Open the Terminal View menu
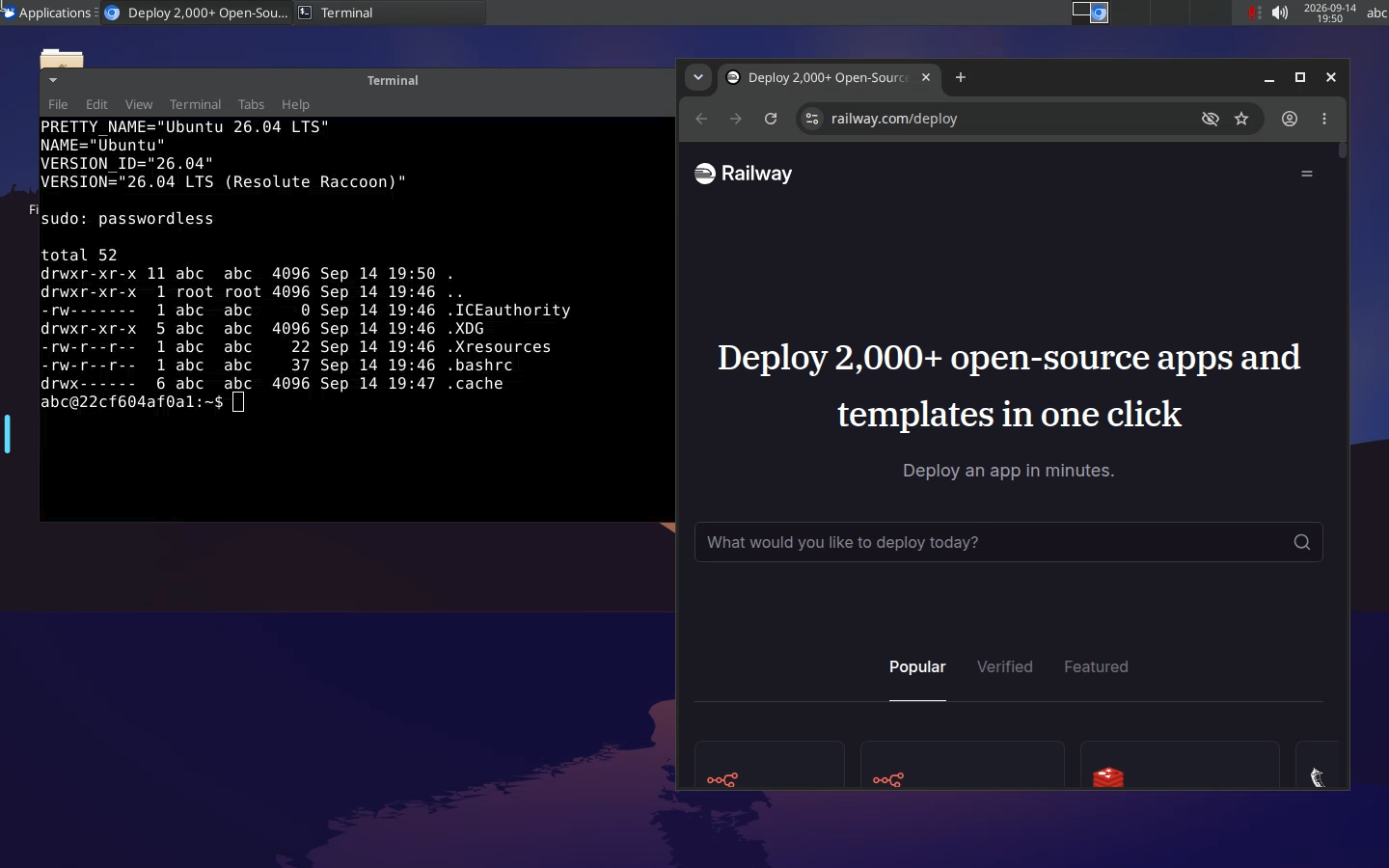Viewport: 1389px width, 868px height. tap(139, 104)
